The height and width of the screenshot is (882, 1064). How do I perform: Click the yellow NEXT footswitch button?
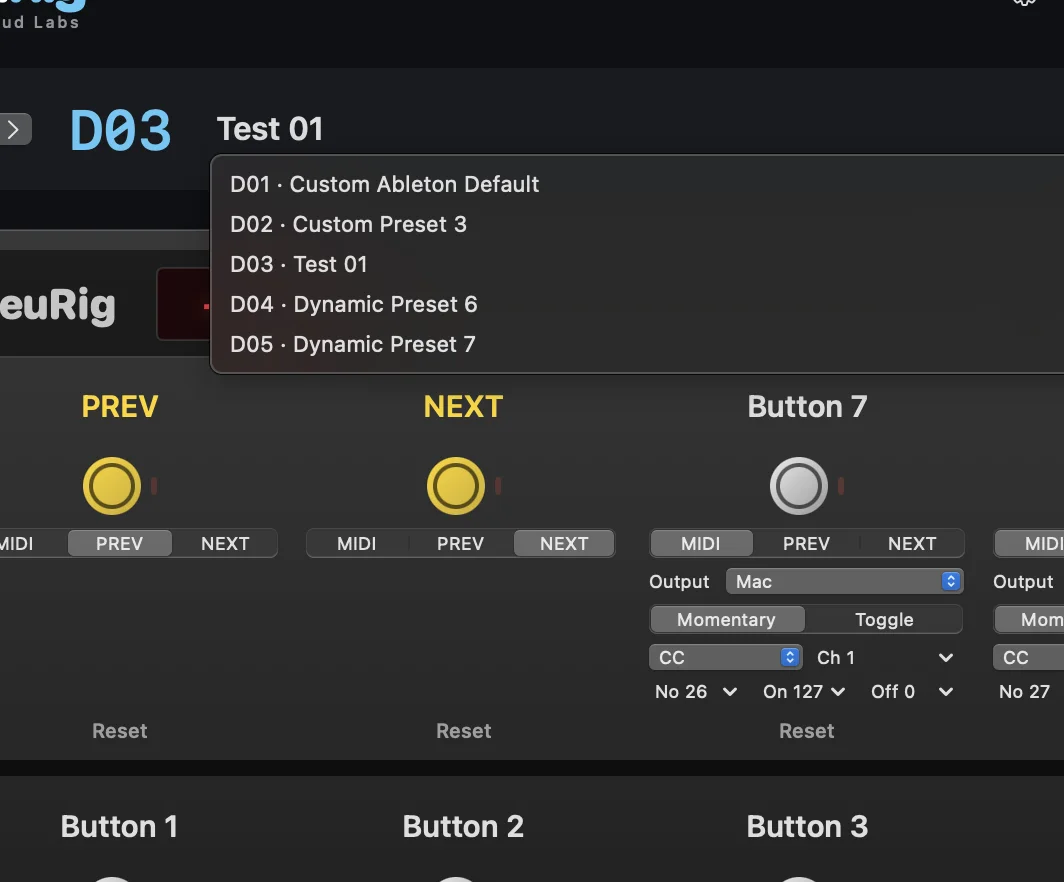(456, 486)
